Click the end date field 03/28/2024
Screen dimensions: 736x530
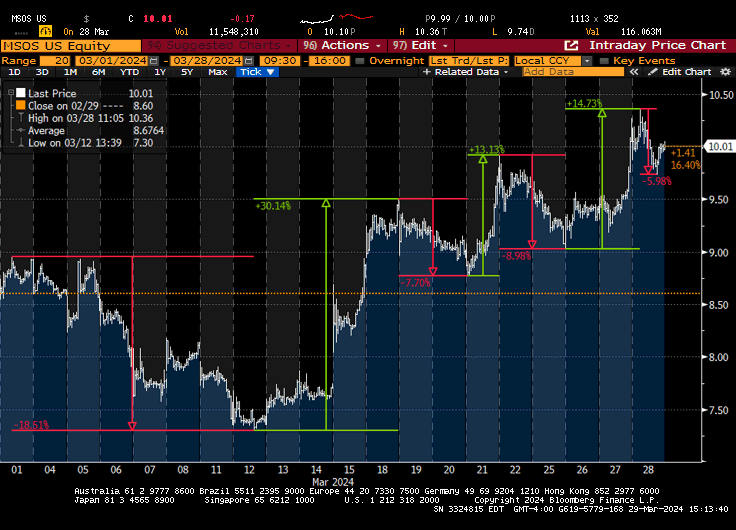click(x=207, y=61)
